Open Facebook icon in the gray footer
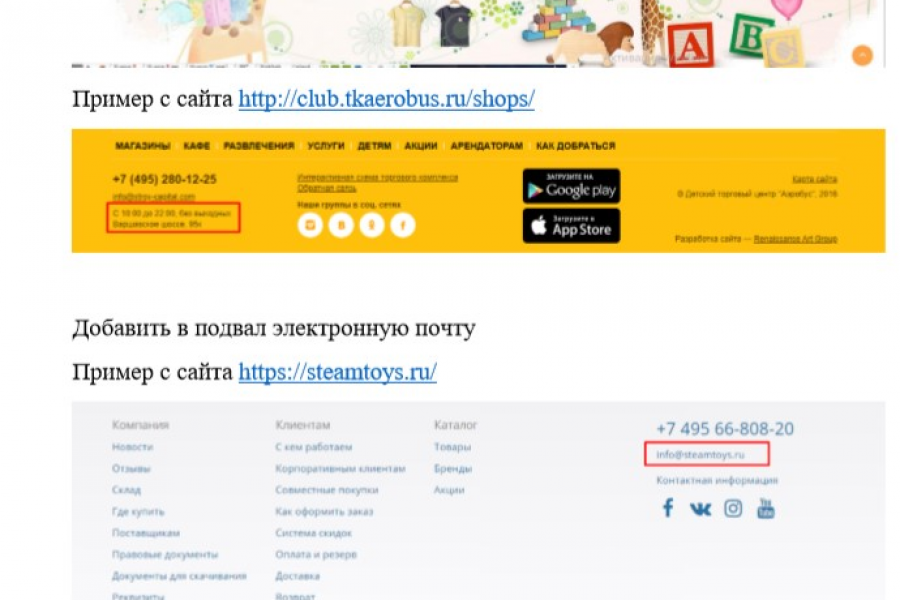Screen dimensions: 900x600 click(x=668, y=508)
